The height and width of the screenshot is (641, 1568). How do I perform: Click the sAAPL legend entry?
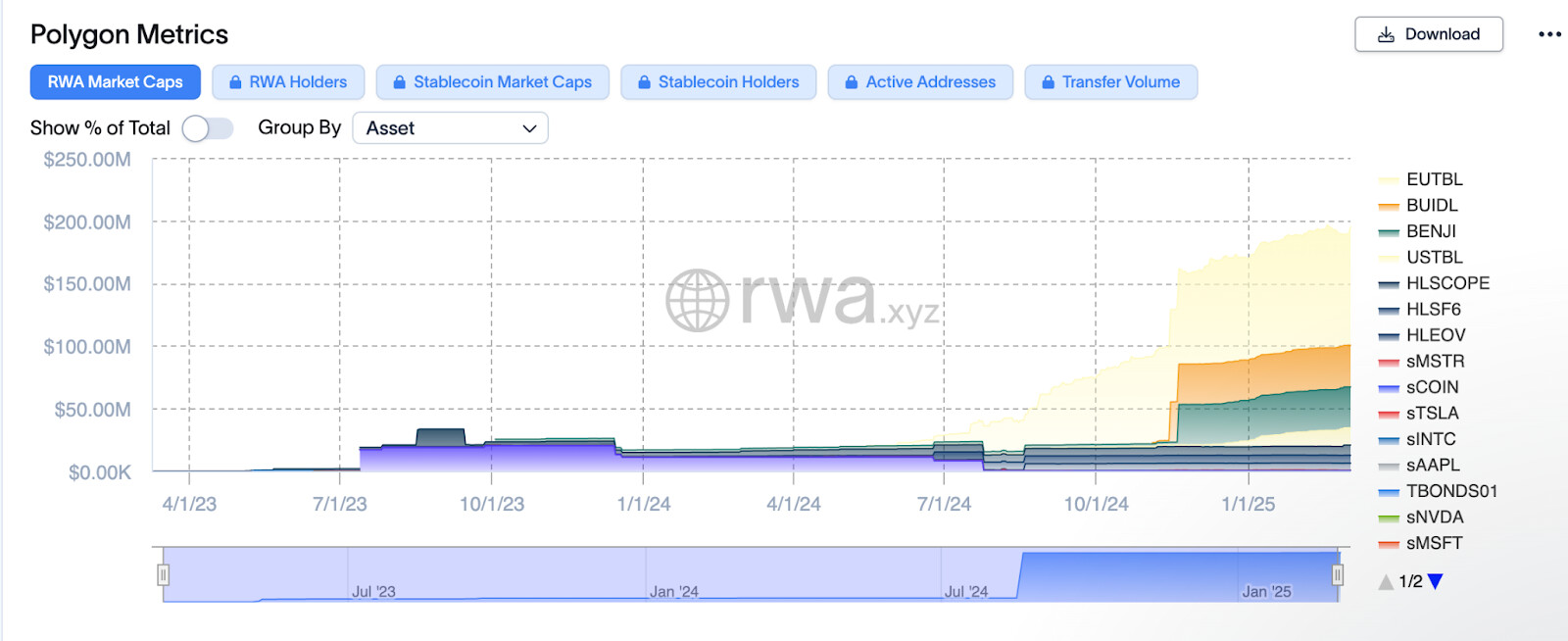pyautogui.click(x=1419, y=466)
